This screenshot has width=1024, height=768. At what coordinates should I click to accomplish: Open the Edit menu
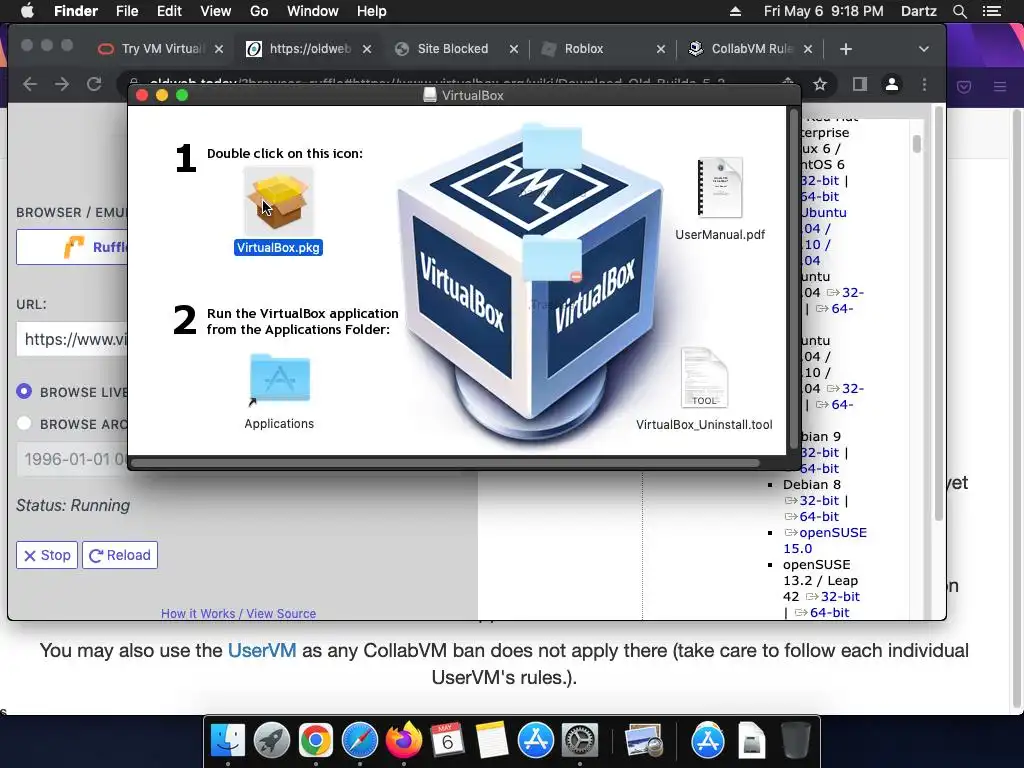(x=169, y=11)
